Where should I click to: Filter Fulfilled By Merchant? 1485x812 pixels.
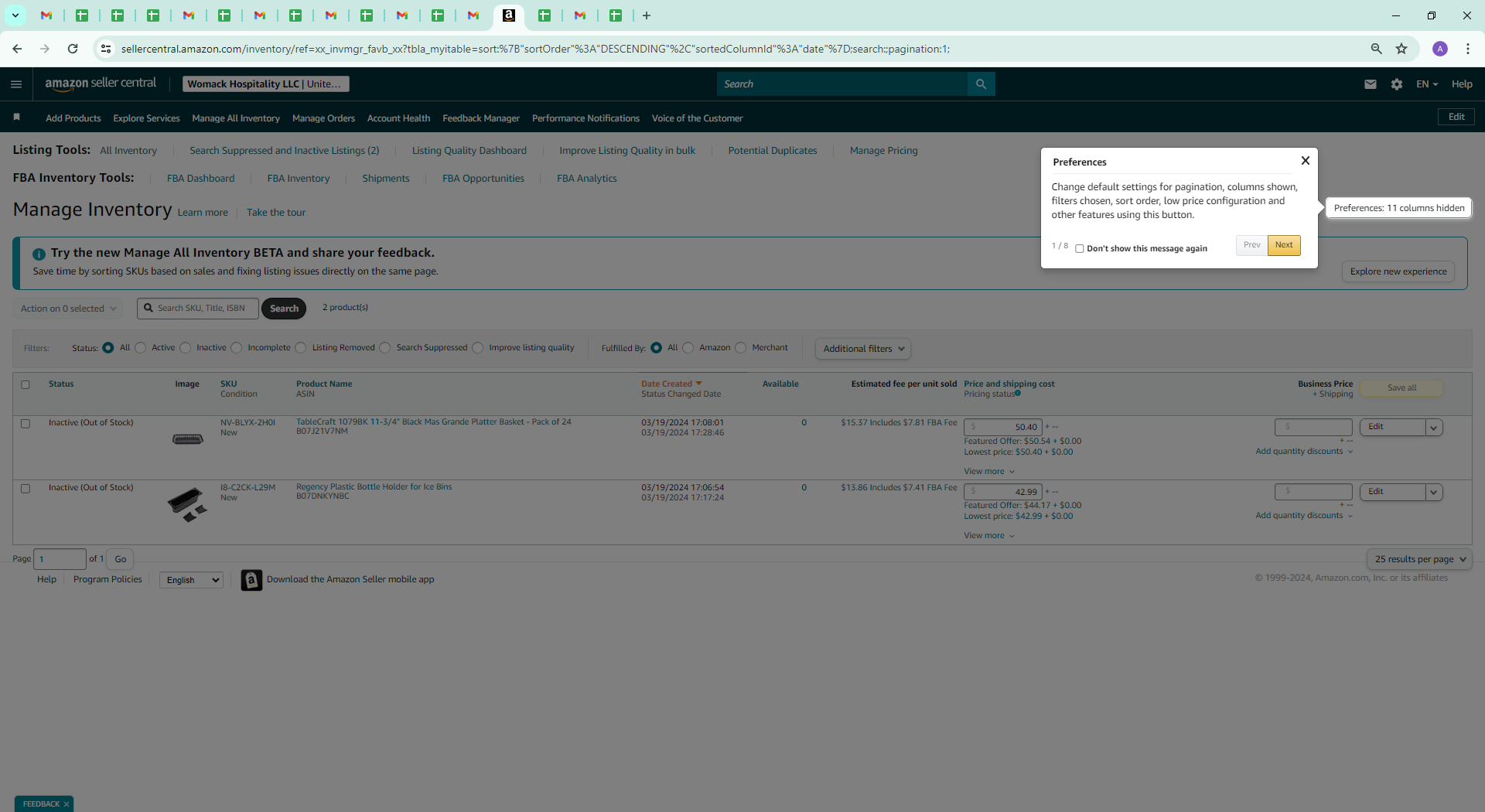(741, 348)
